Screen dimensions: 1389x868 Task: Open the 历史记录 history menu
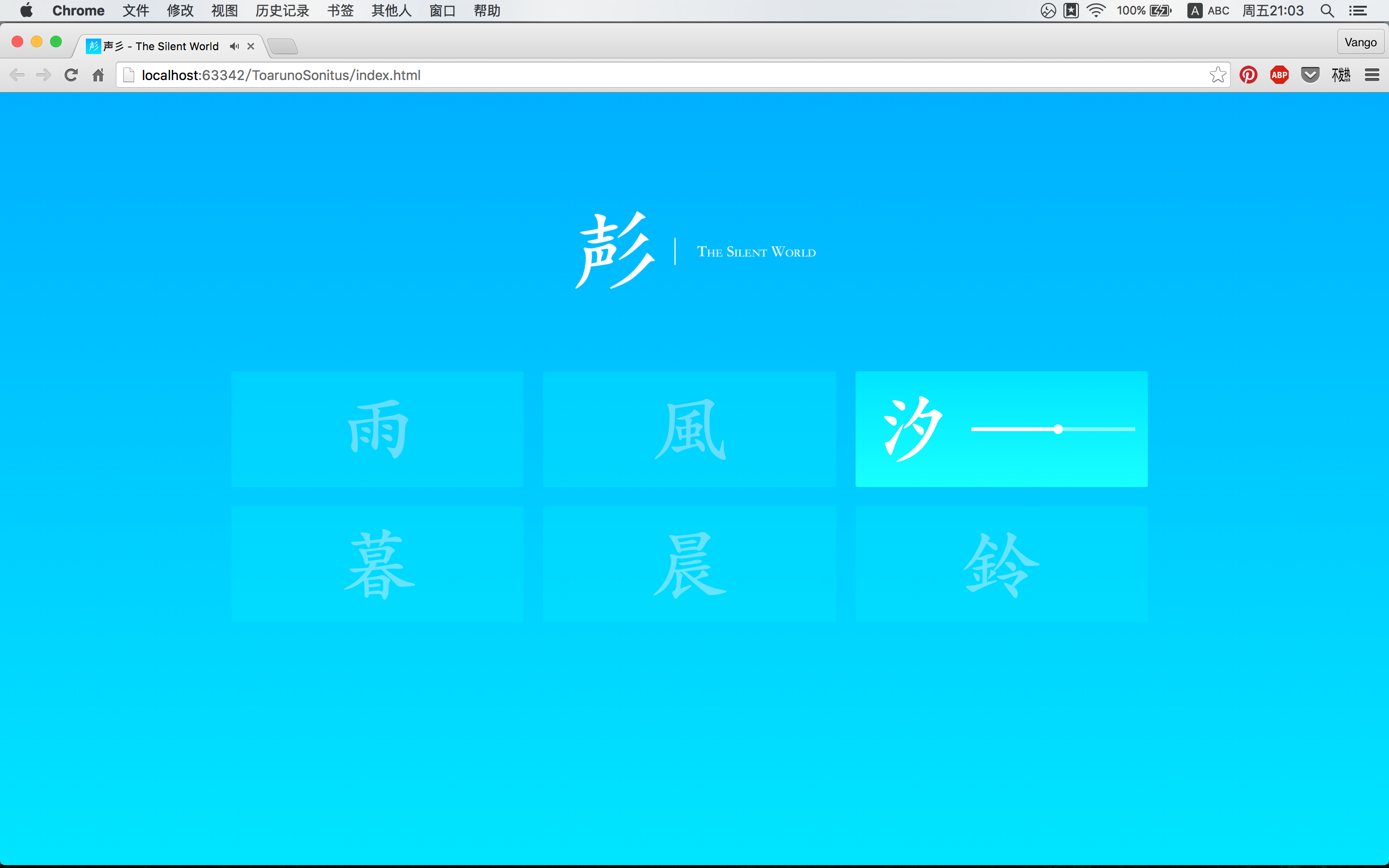(x=282, y=11)
